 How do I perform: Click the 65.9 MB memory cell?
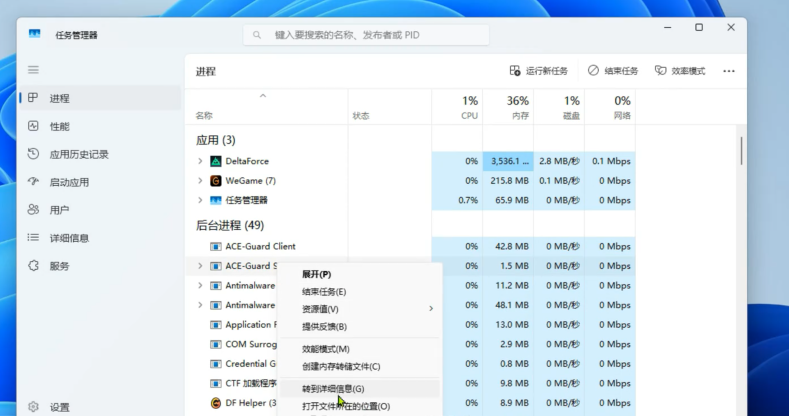coord(508,200)
